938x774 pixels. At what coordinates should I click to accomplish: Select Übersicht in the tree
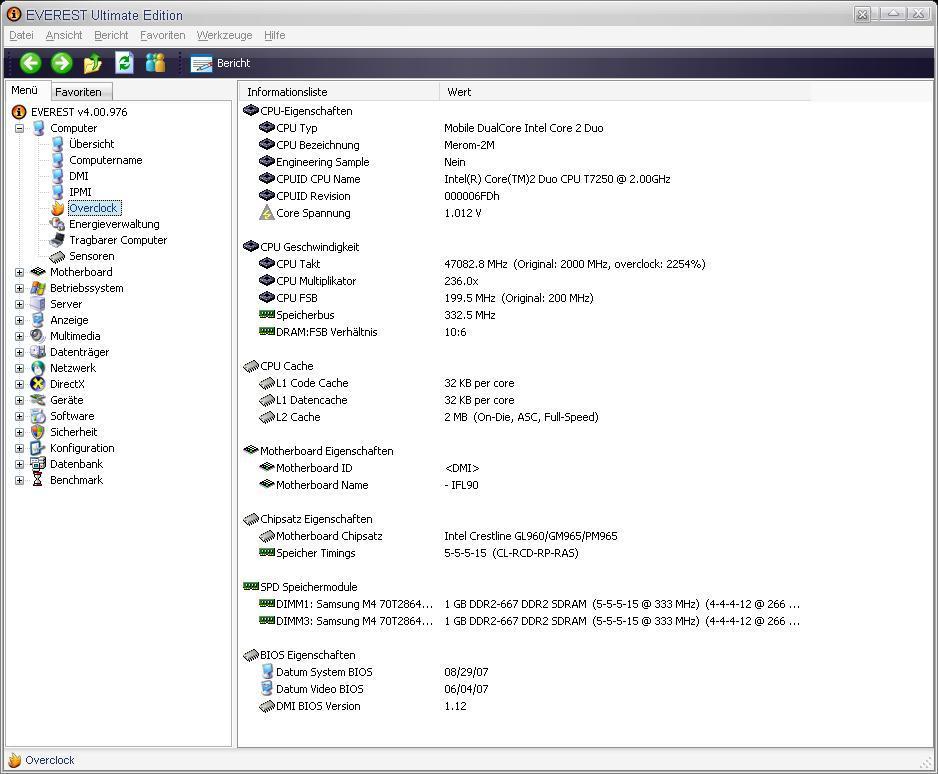click(92, 144)
